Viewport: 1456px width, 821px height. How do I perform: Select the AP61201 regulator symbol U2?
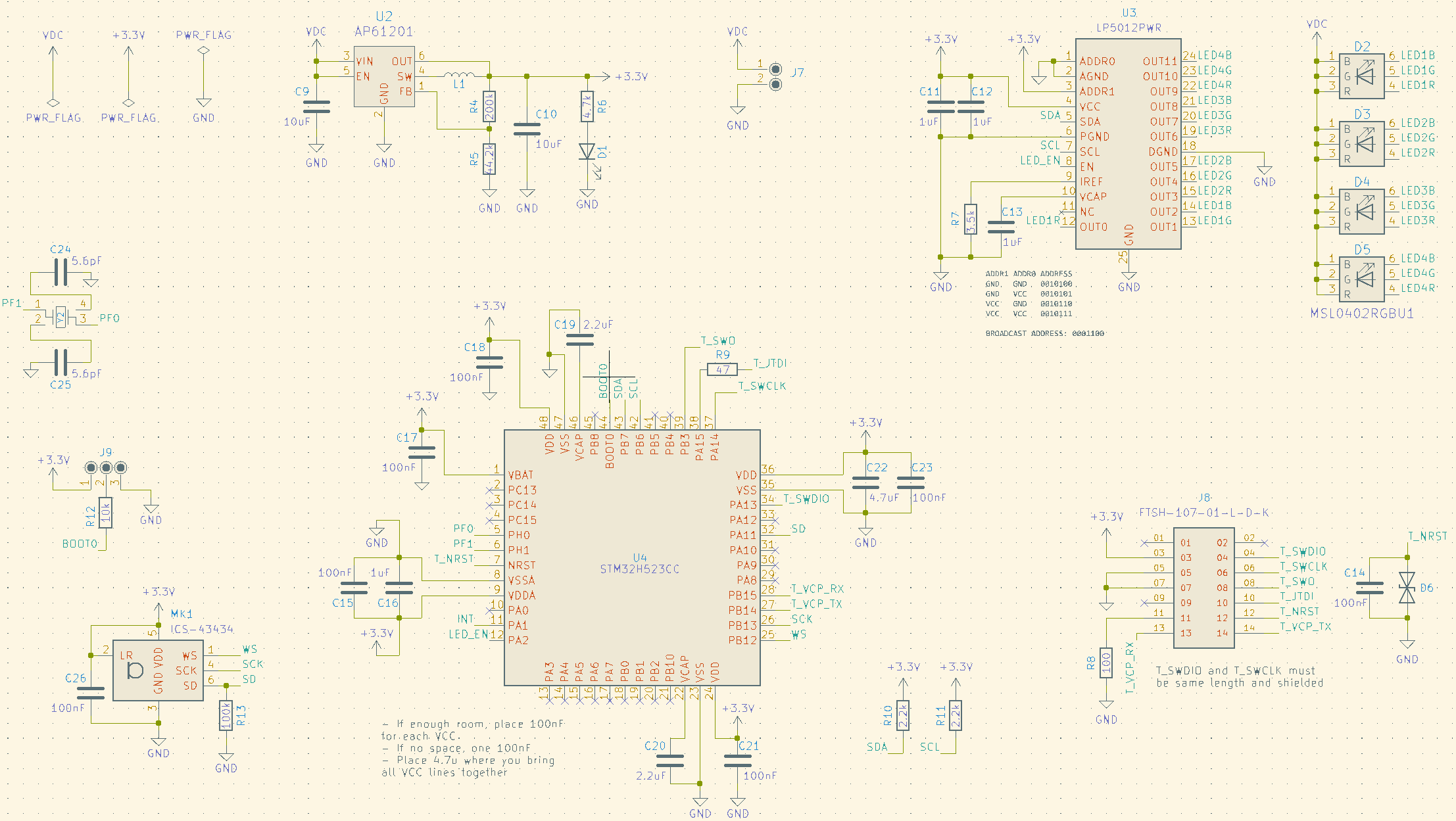click(383, 76)
